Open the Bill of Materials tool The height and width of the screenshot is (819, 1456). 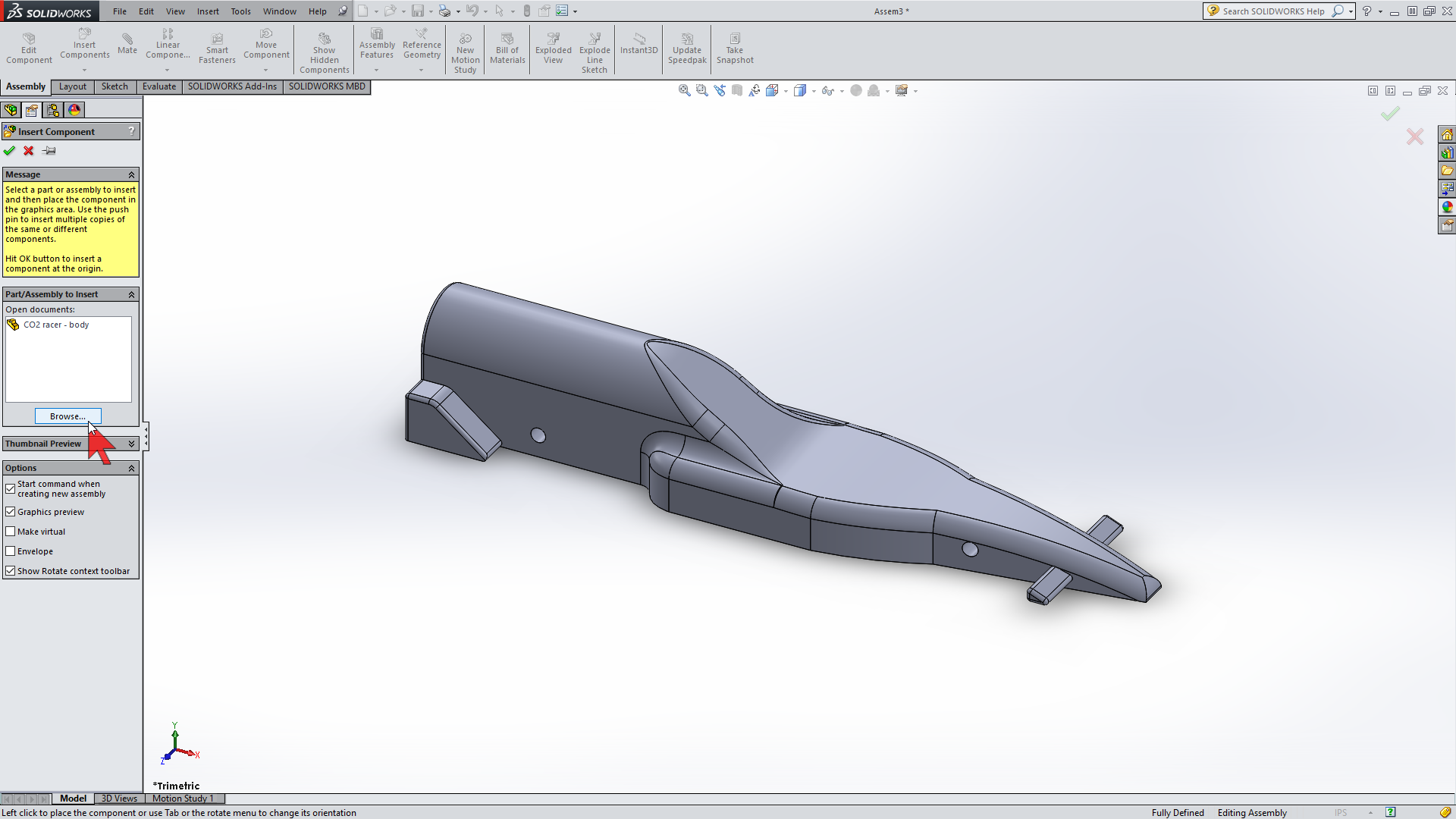click(507, 49)
